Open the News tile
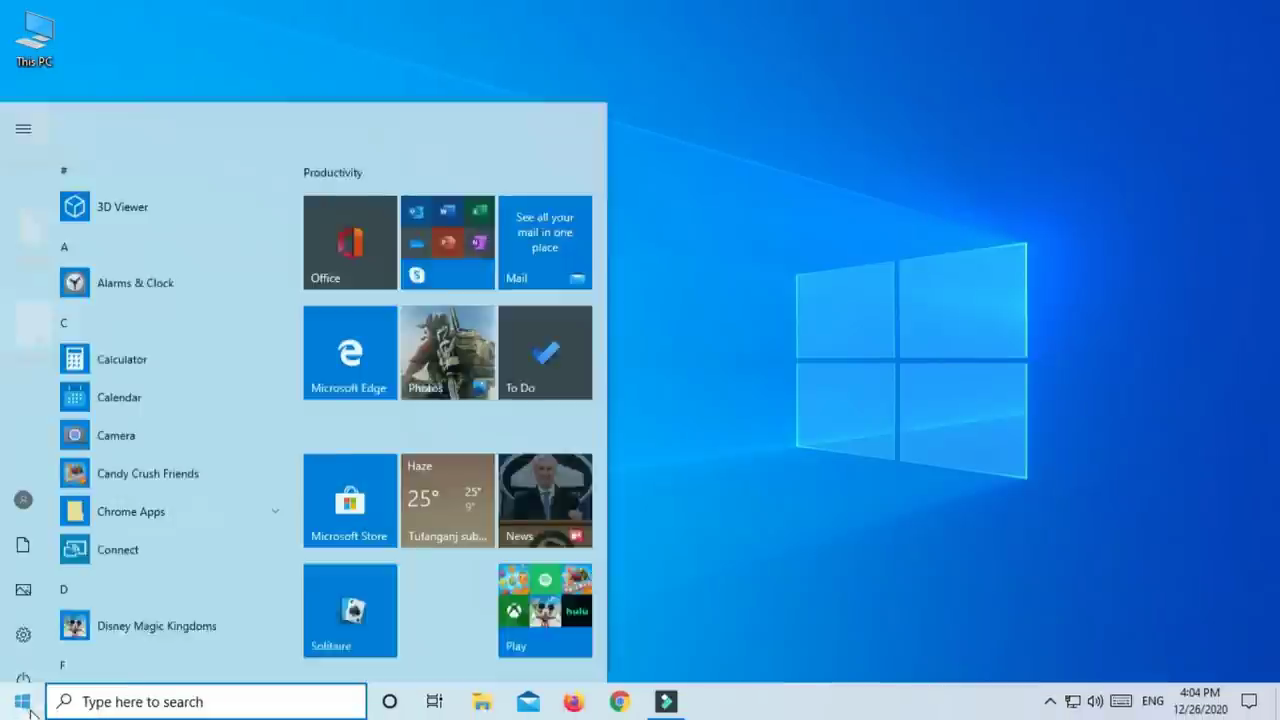 545,500
